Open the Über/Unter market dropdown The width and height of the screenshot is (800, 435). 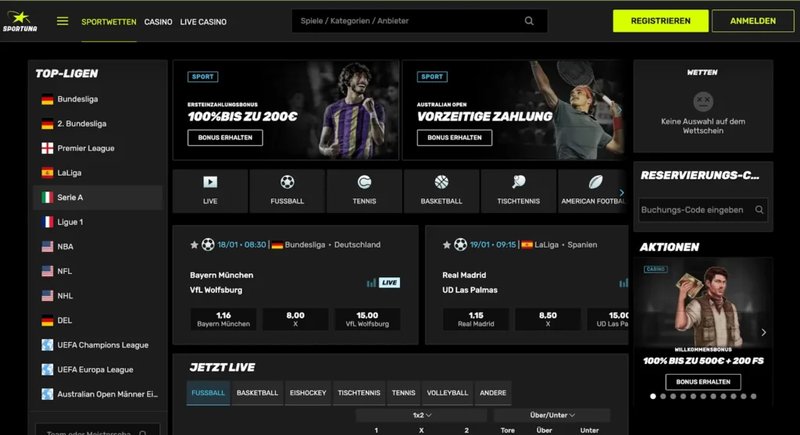(552, 415)
